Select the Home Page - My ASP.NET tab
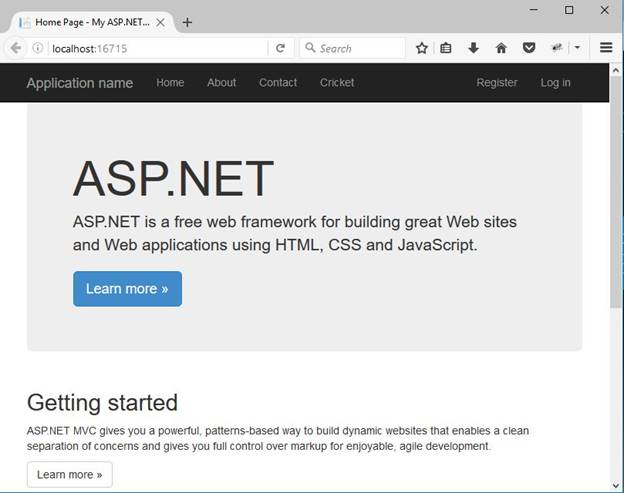The width and height of the screenshot is (624, 493). pos(92,22)
